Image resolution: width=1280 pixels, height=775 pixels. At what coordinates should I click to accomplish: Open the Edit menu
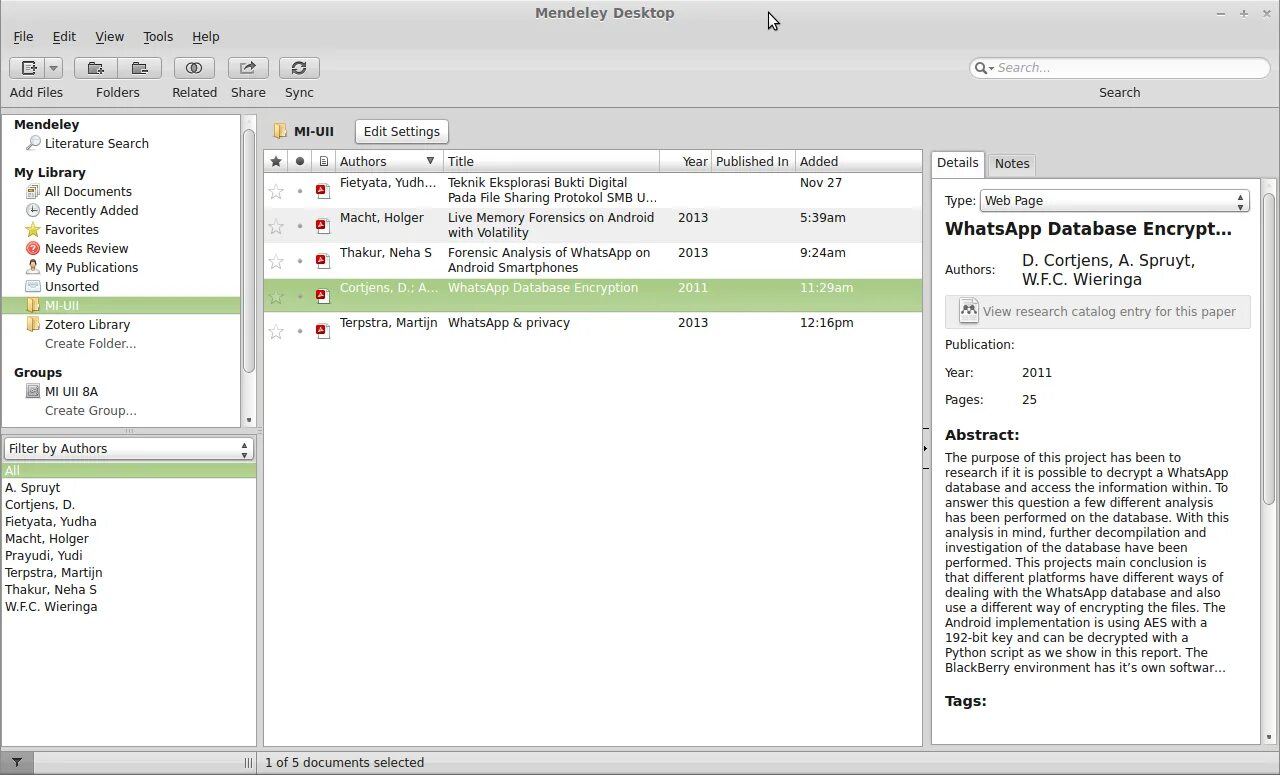[x=64, y=36]
